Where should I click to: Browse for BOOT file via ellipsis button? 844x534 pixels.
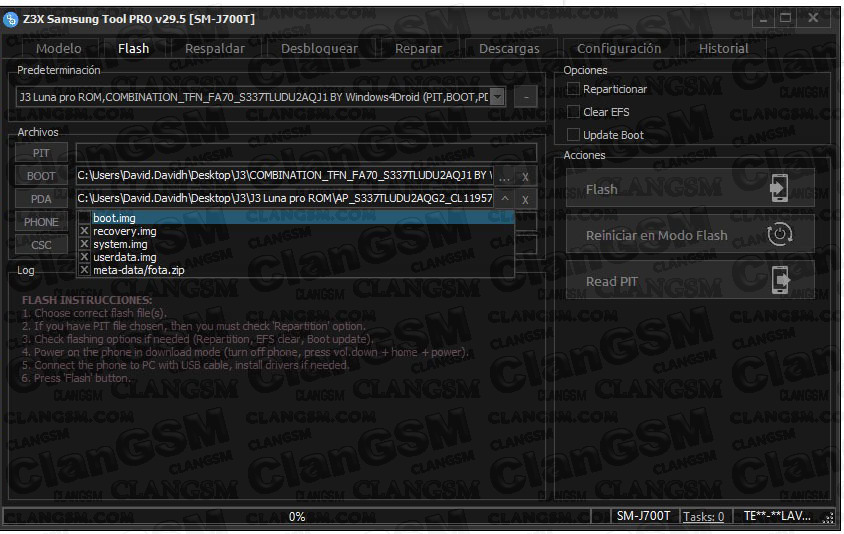tap(504, 177)
